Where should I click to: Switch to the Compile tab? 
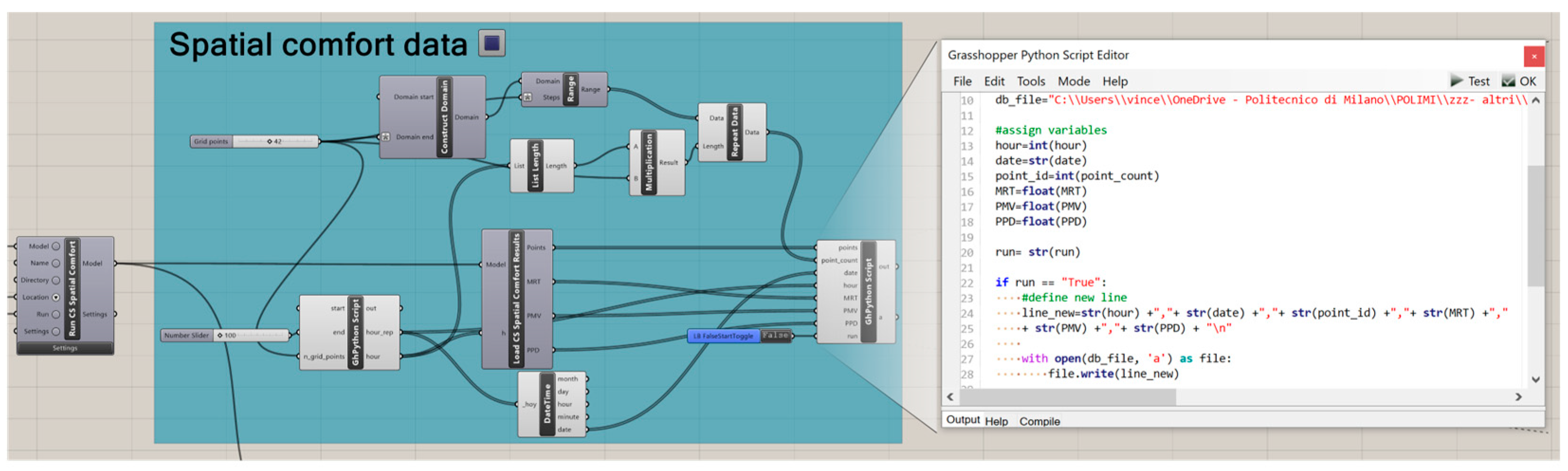tap(1039, 421)
